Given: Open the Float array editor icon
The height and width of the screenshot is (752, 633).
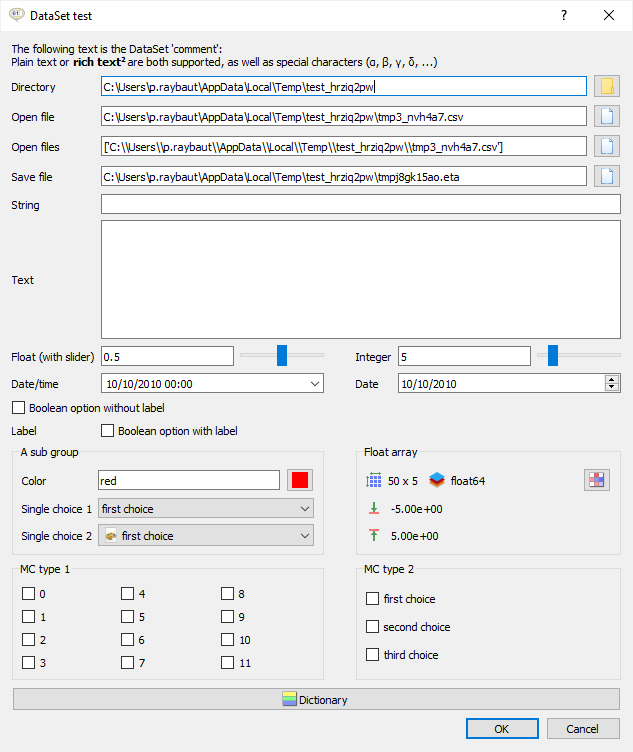Looking at the screenshot, I should point(597,480).
